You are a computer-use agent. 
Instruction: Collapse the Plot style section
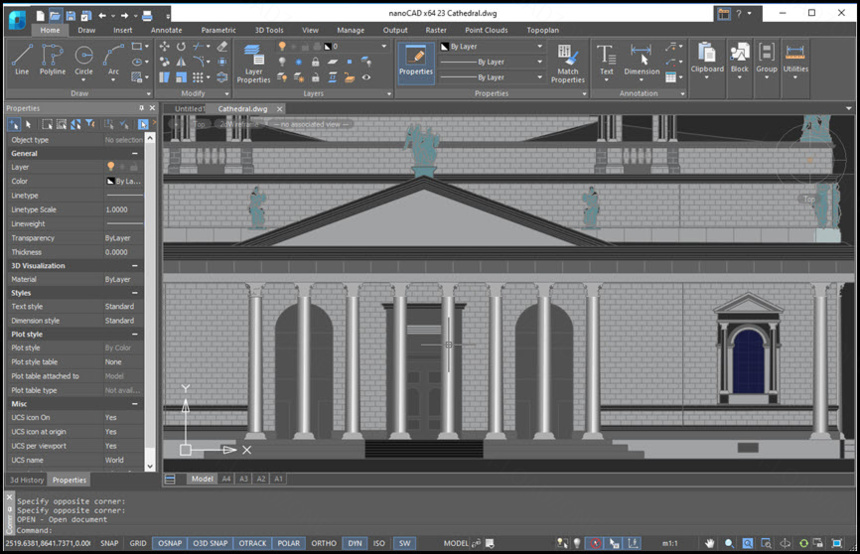point(134,334)
